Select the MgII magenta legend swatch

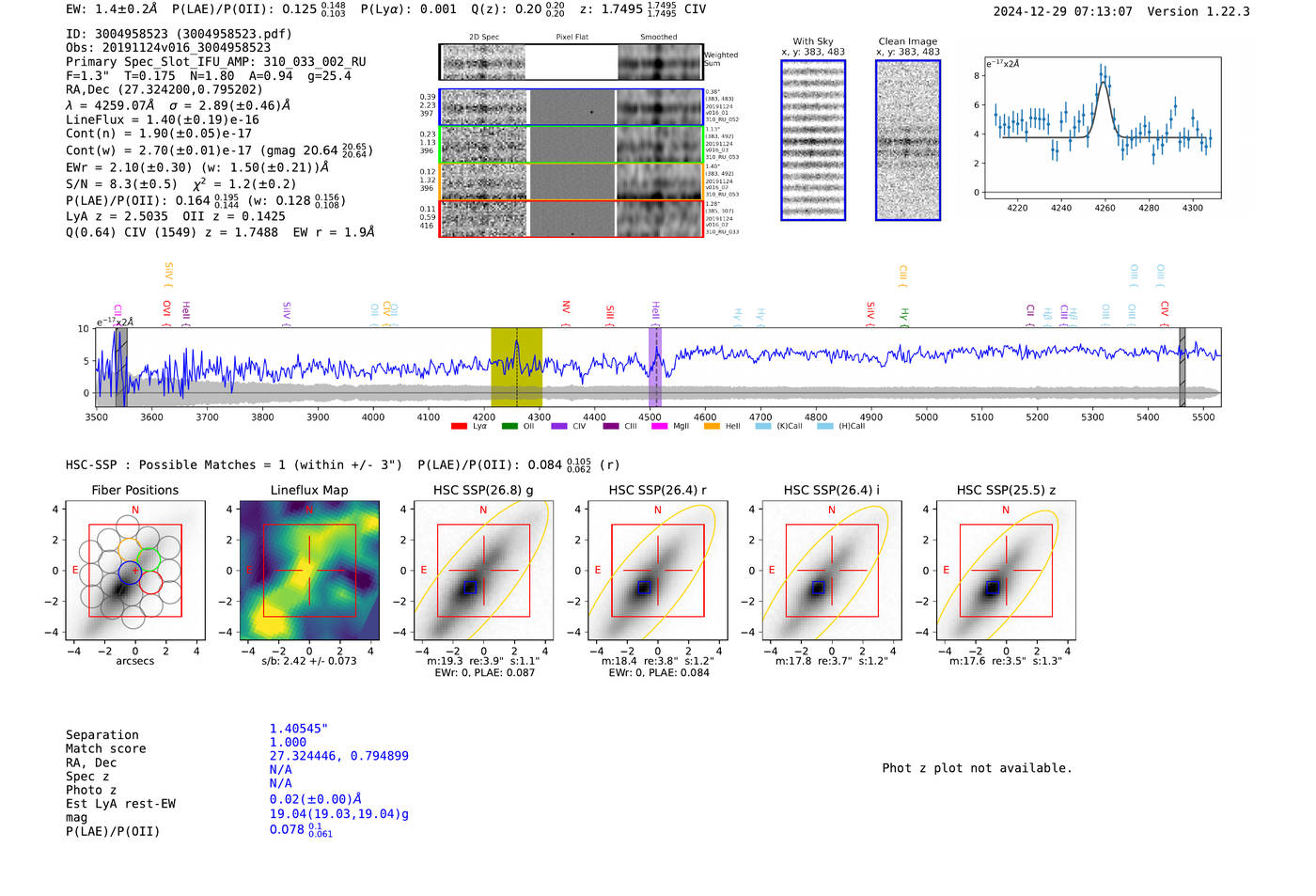[659, 426]
